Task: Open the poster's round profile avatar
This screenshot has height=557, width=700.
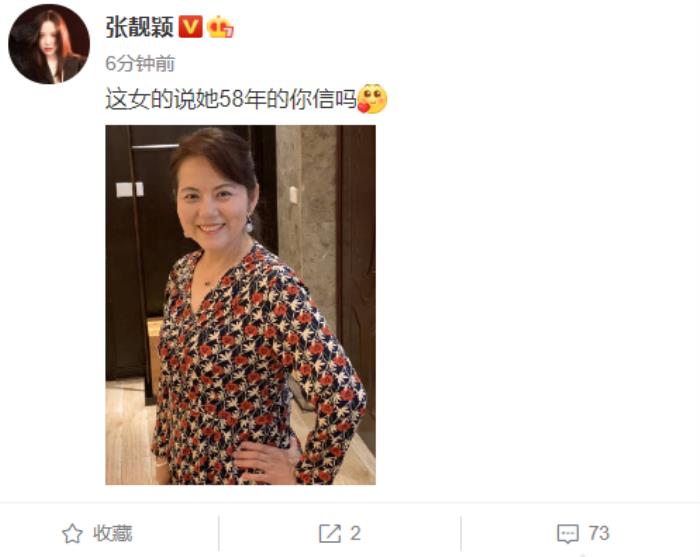Action: coord(49,44)
